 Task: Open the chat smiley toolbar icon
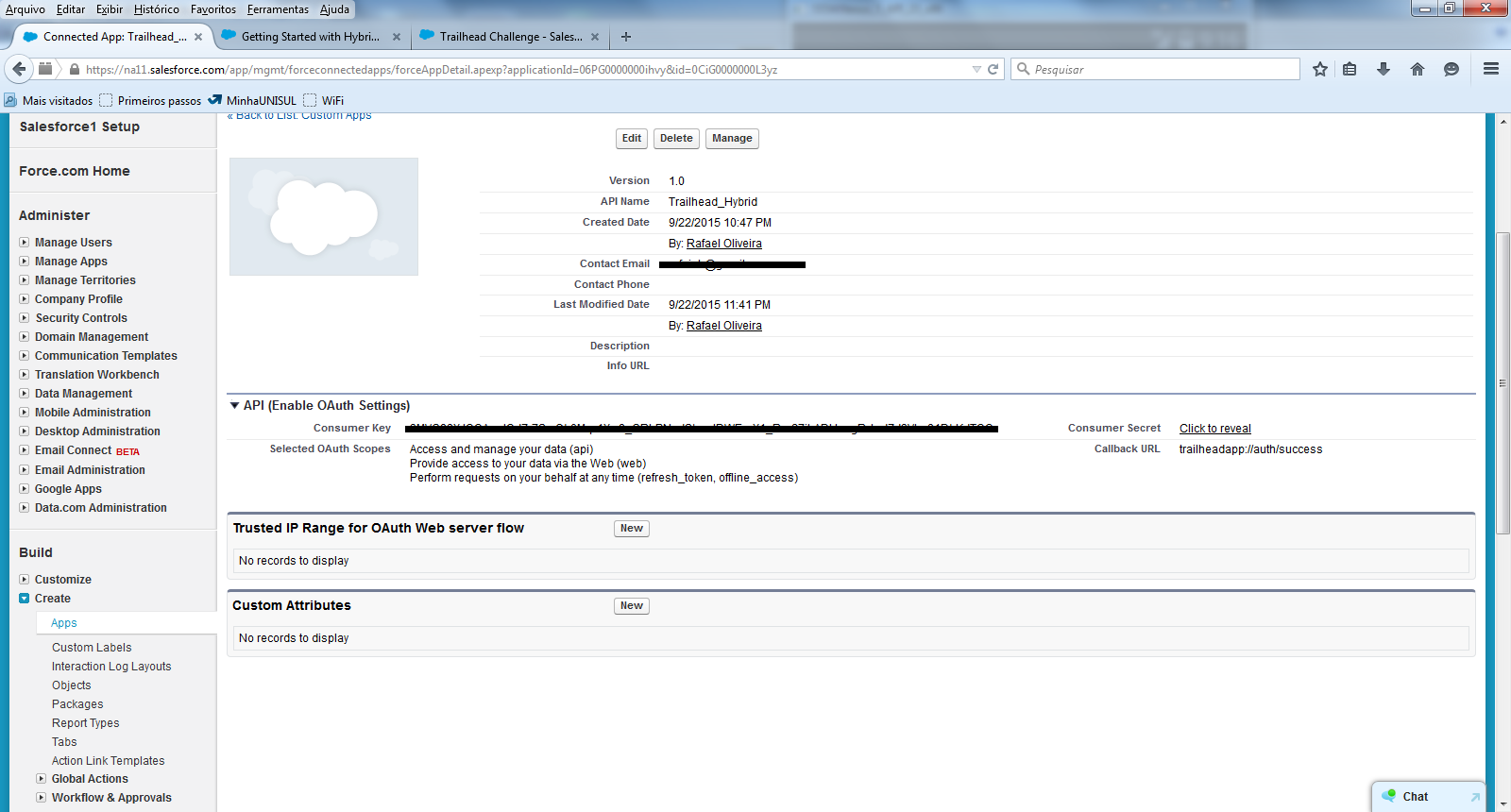[x=1452, y=69]
